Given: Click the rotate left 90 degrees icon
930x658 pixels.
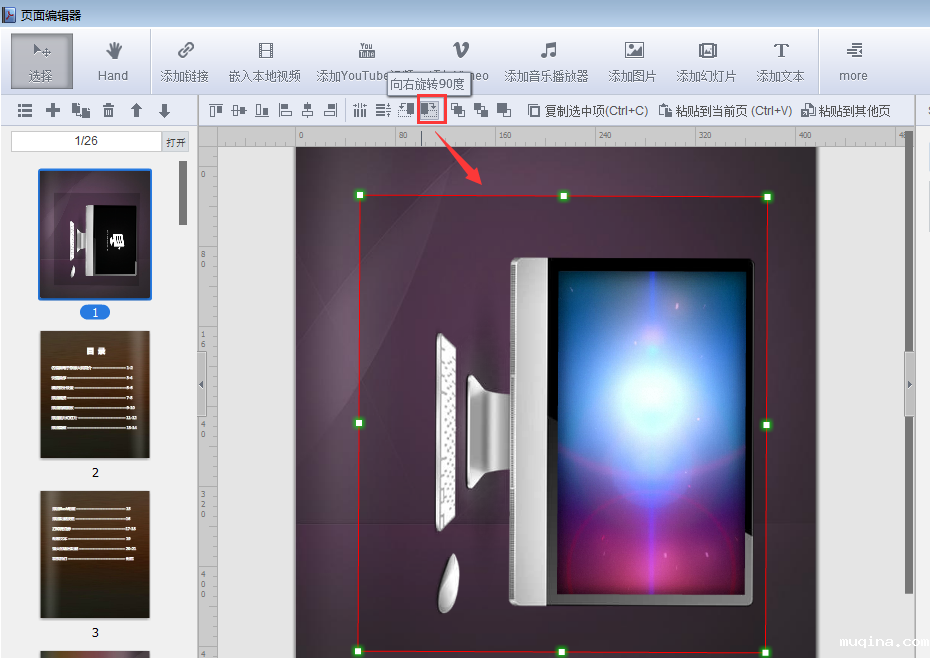Looking at the screenshot, I should (406, 111).
